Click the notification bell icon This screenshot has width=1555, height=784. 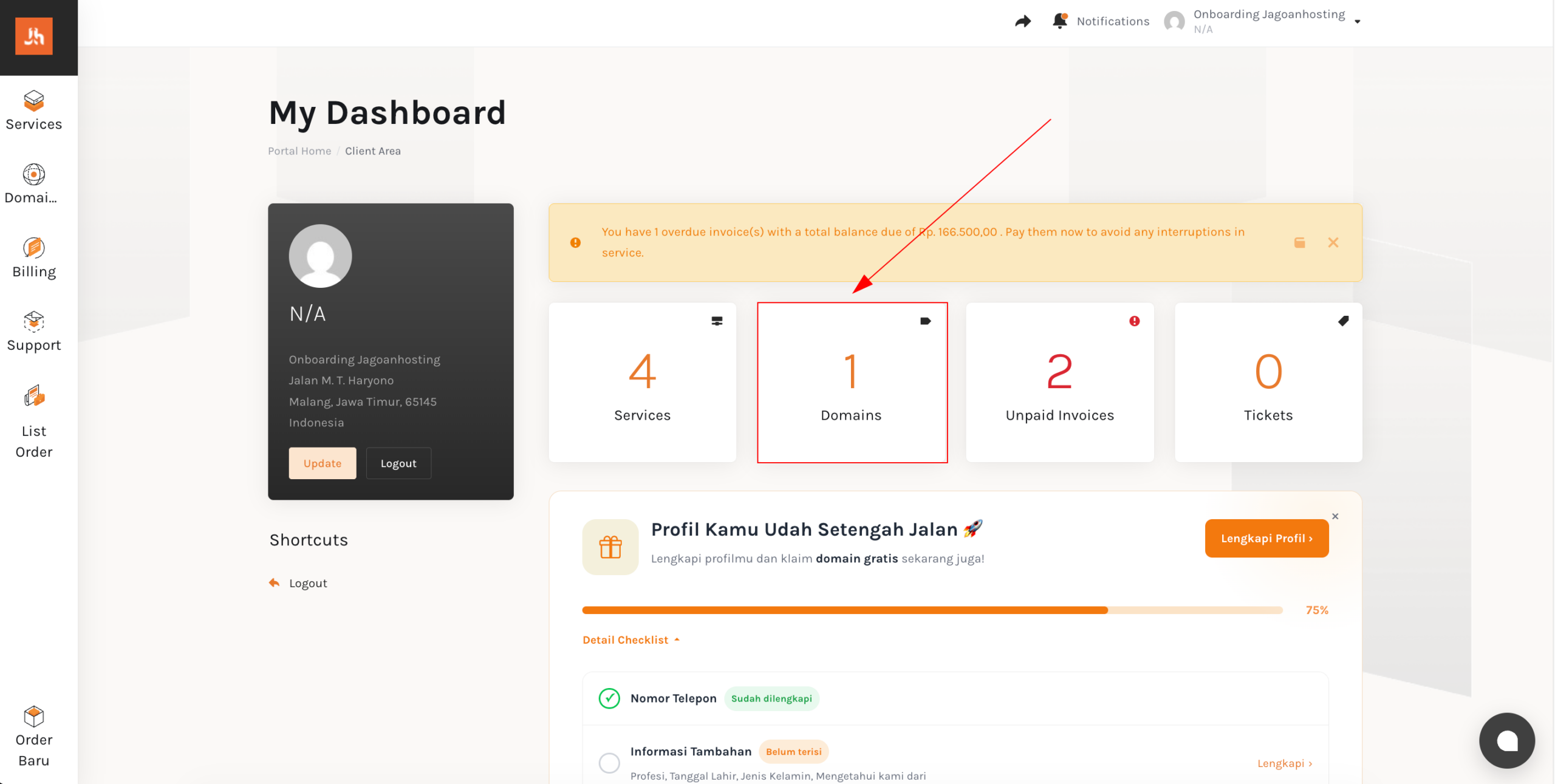[x=1060, y=21]
